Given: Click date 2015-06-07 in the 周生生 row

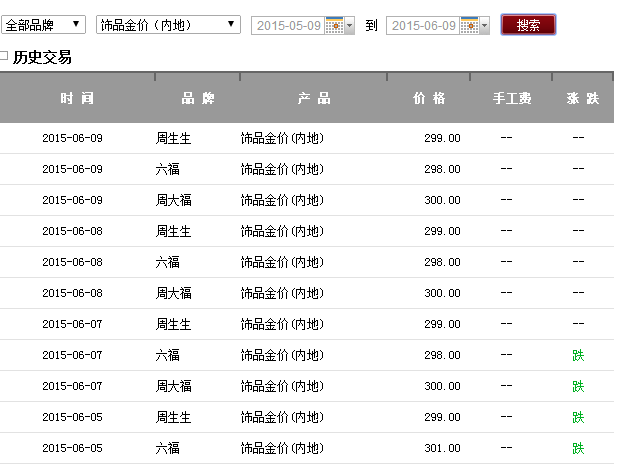Looking at the screenshot, I should pyautogui.click(x=73, y=324).
